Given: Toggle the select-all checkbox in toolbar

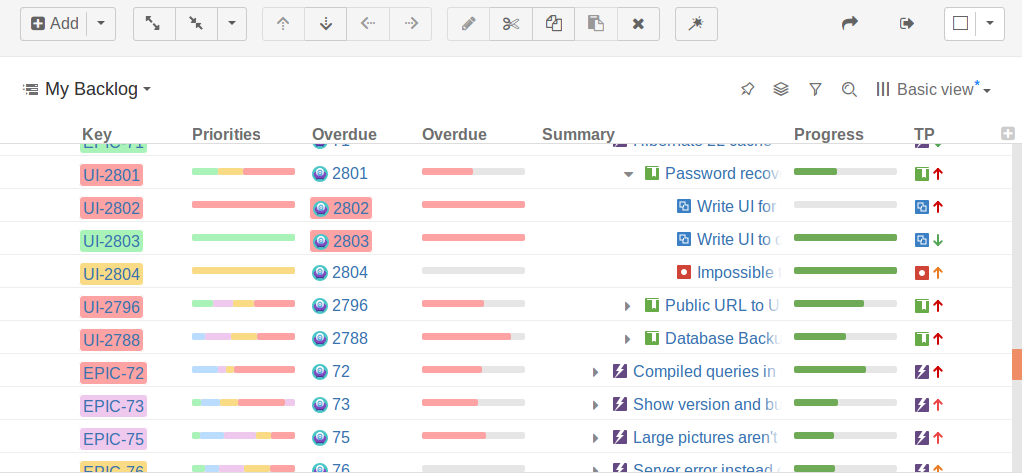Looking at the screenshot, I should coord(960,24).
